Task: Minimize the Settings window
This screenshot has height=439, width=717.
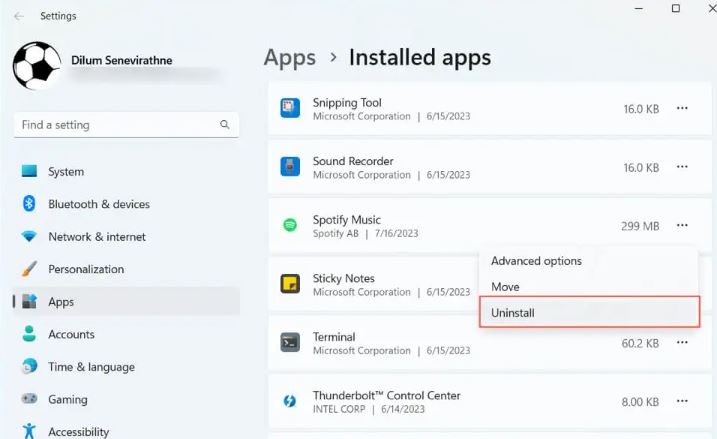Action: (639, 9)
